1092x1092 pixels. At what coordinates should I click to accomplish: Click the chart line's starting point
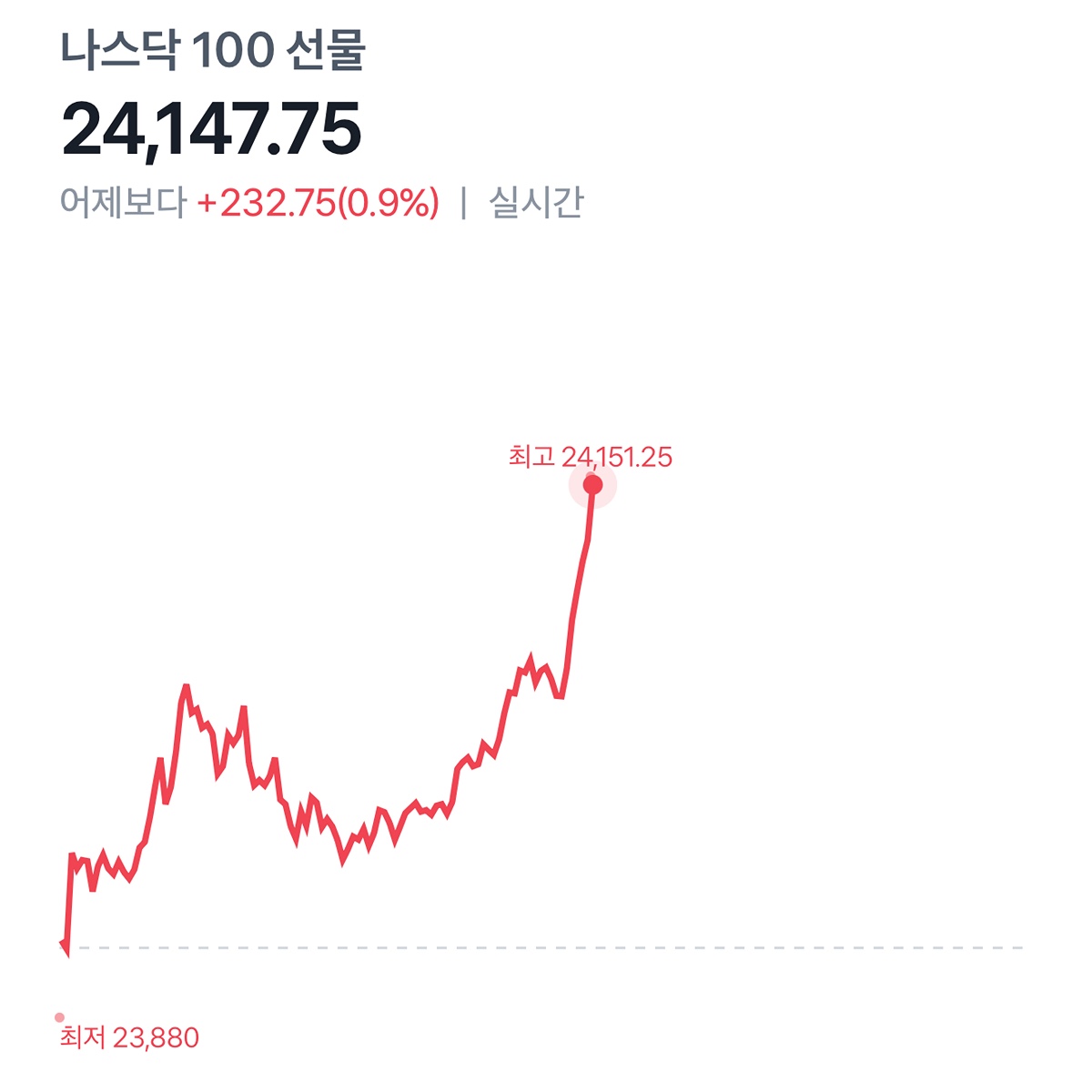62,944
